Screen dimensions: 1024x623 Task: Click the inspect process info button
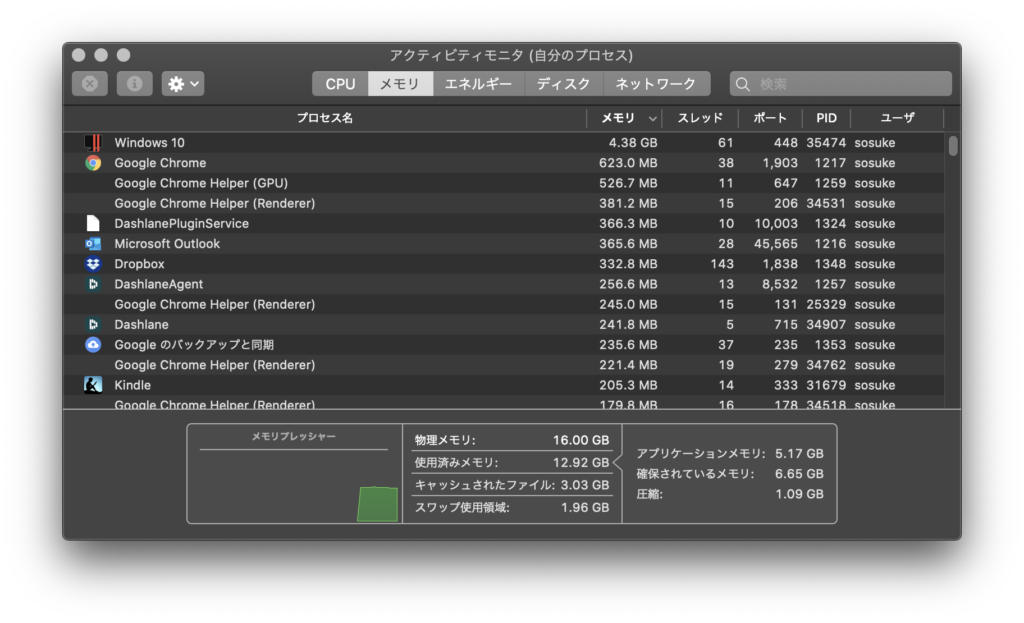pos(135,84)
